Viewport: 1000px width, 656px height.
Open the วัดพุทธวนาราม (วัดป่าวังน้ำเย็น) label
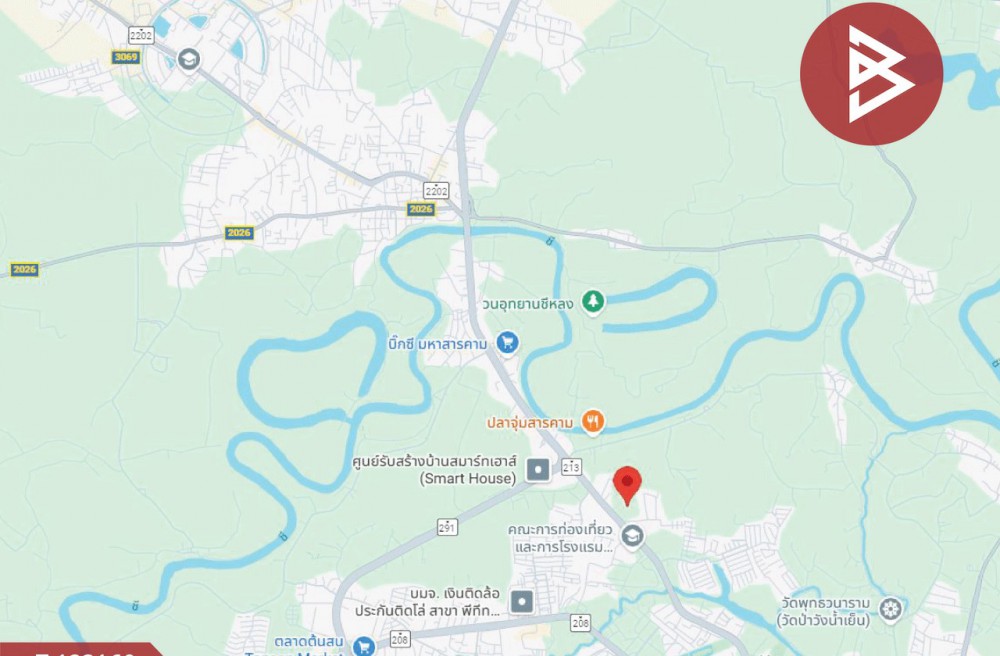(825, 611)
